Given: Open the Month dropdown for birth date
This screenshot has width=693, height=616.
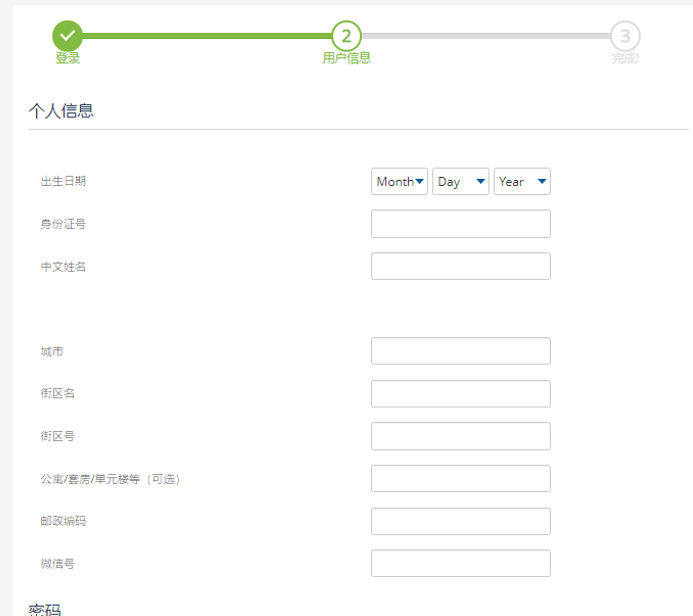Looking at the screenshot, I should point(400,181).
